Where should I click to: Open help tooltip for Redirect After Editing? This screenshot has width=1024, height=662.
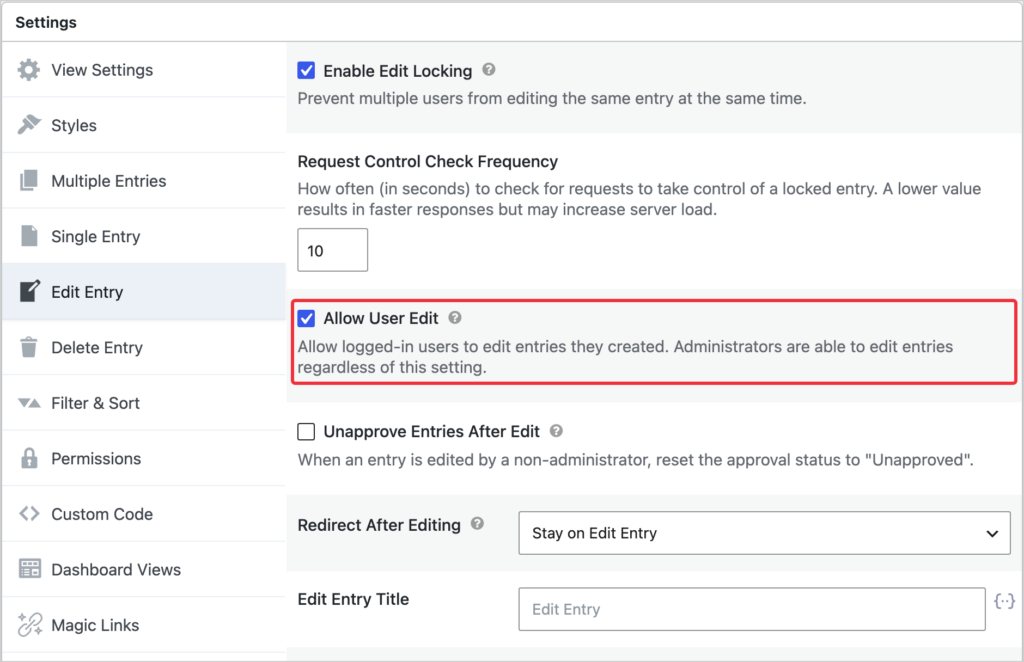(x=477, y=523)
